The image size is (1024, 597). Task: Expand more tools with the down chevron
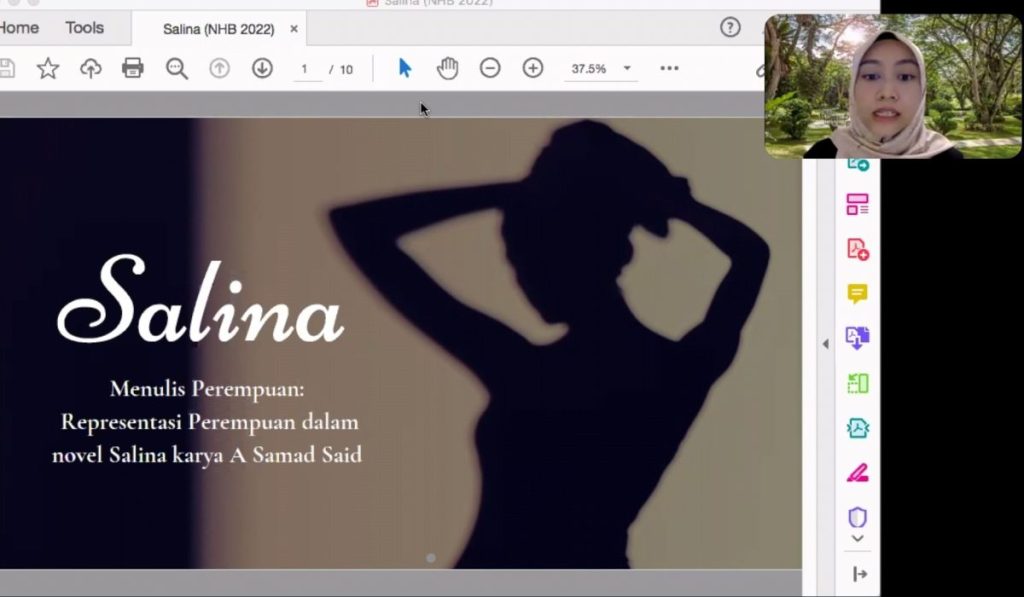click(857, 539)
